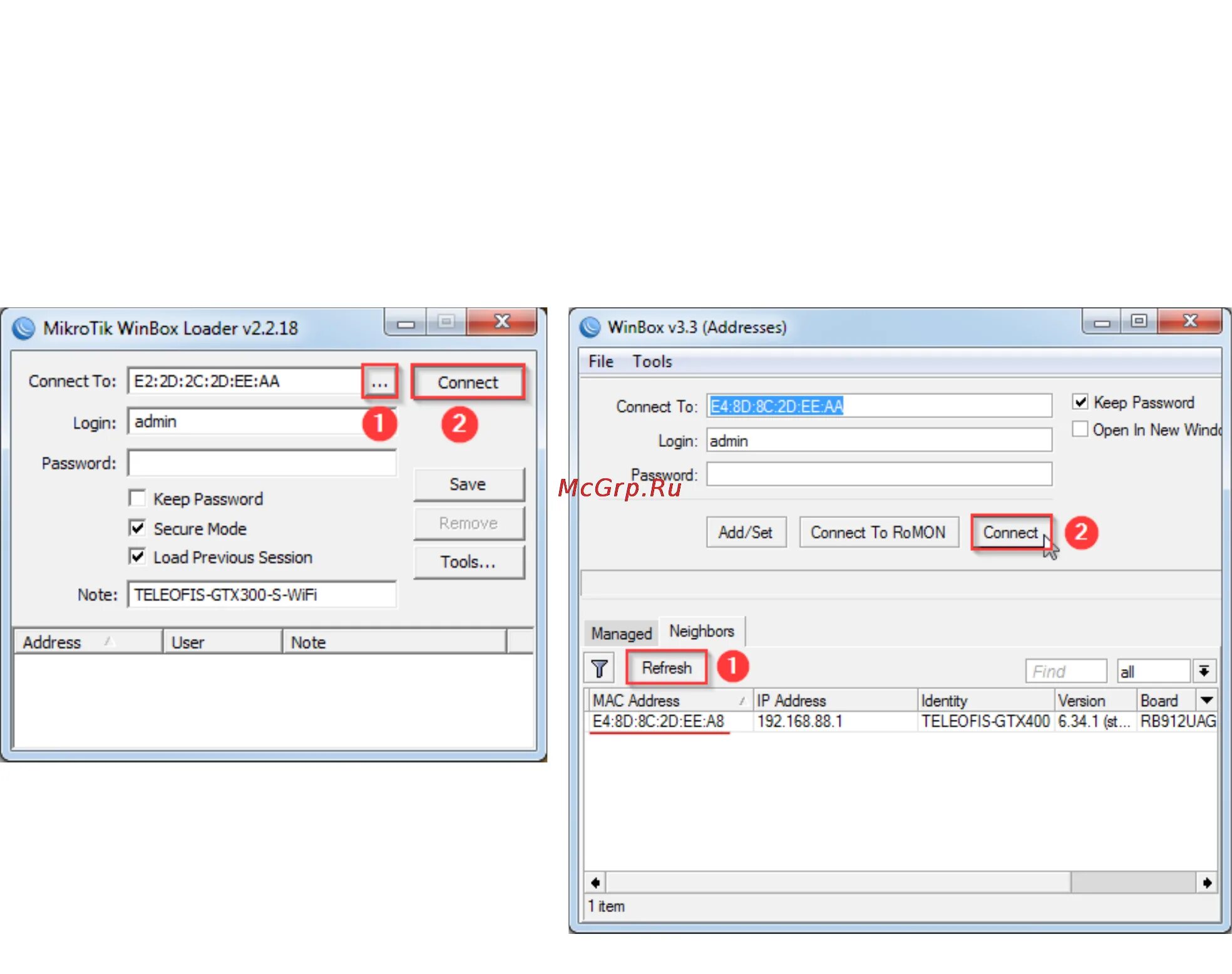Click the WinBox v3.3 title bar logo icon

(x=590, y=327)
